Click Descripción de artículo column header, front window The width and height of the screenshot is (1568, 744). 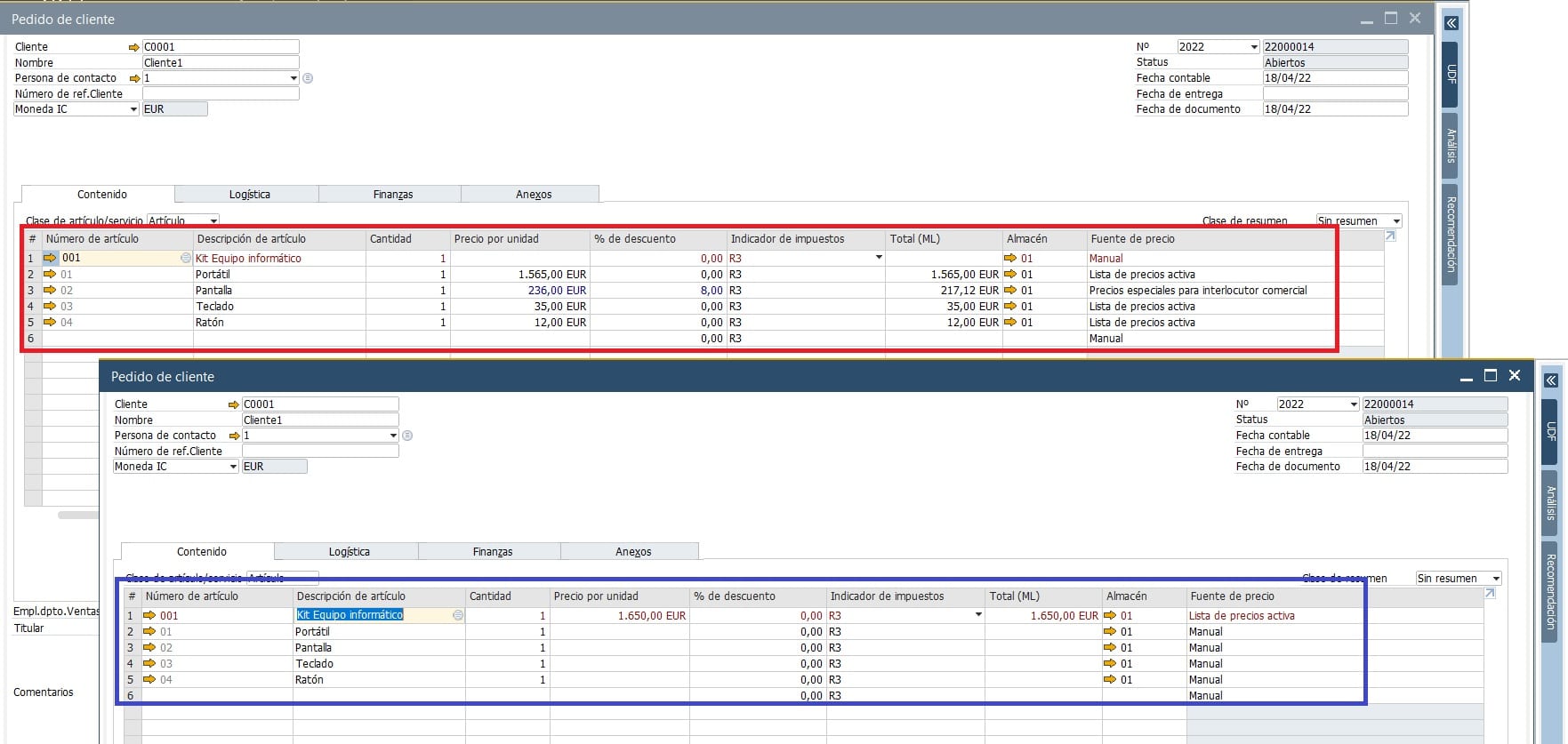tap(379, 596)
